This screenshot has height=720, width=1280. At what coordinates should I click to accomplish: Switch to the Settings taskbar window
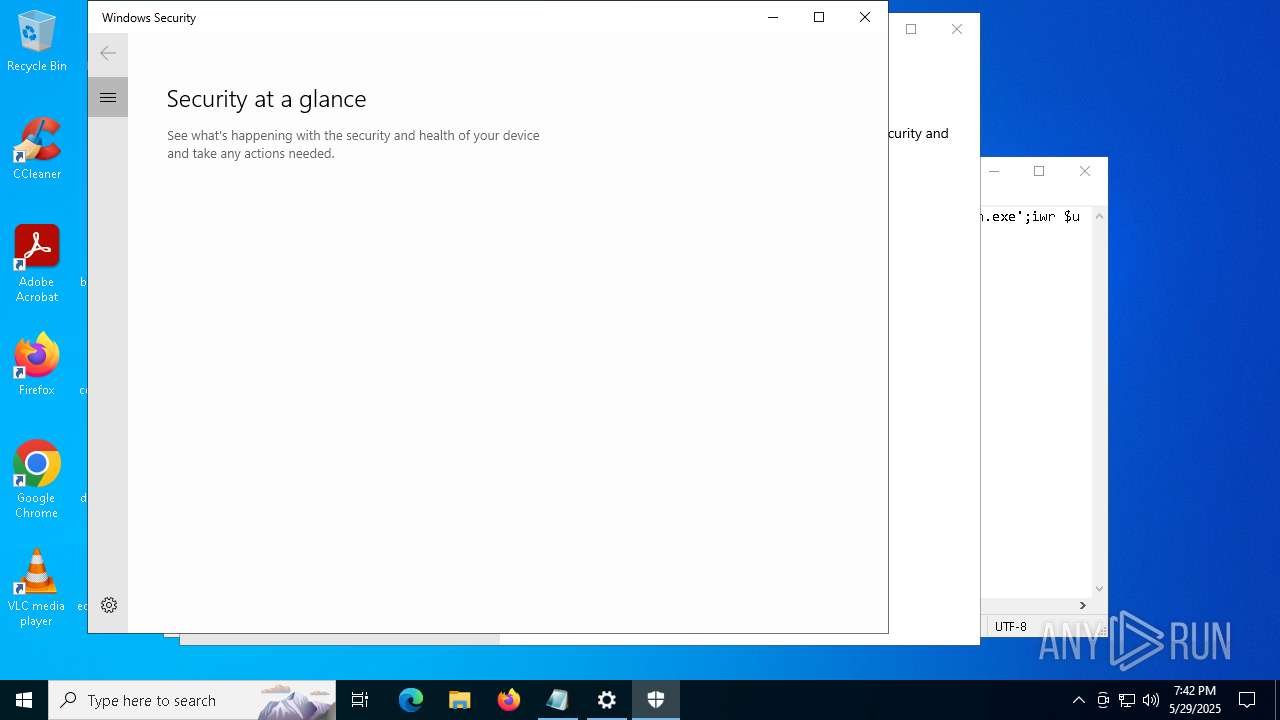click(x=607, y=700)
